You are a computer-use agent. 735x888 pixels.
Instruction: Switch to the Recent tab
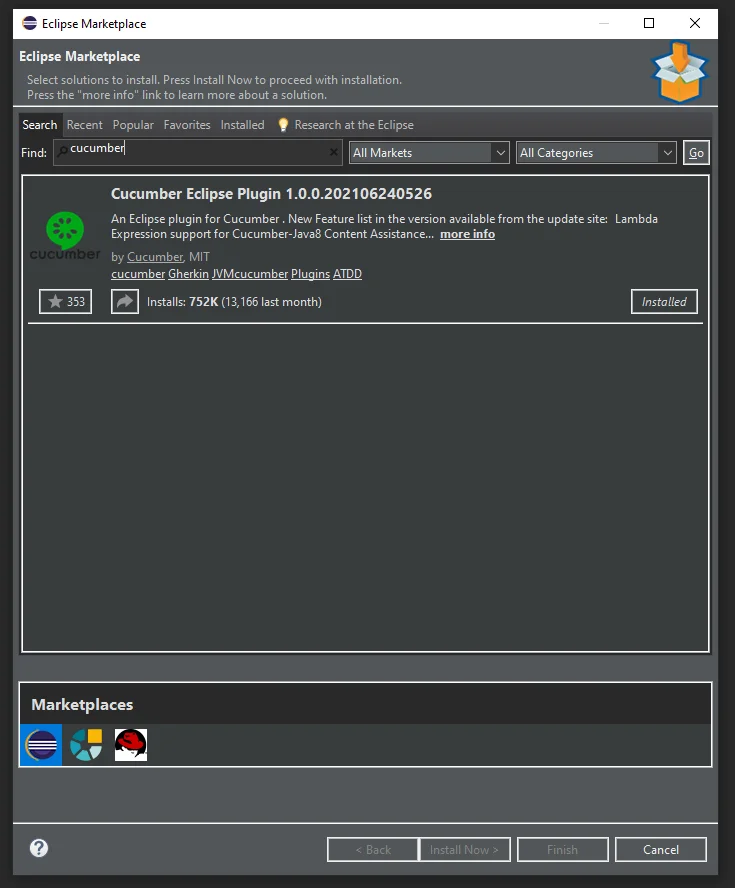coord(84,125)
